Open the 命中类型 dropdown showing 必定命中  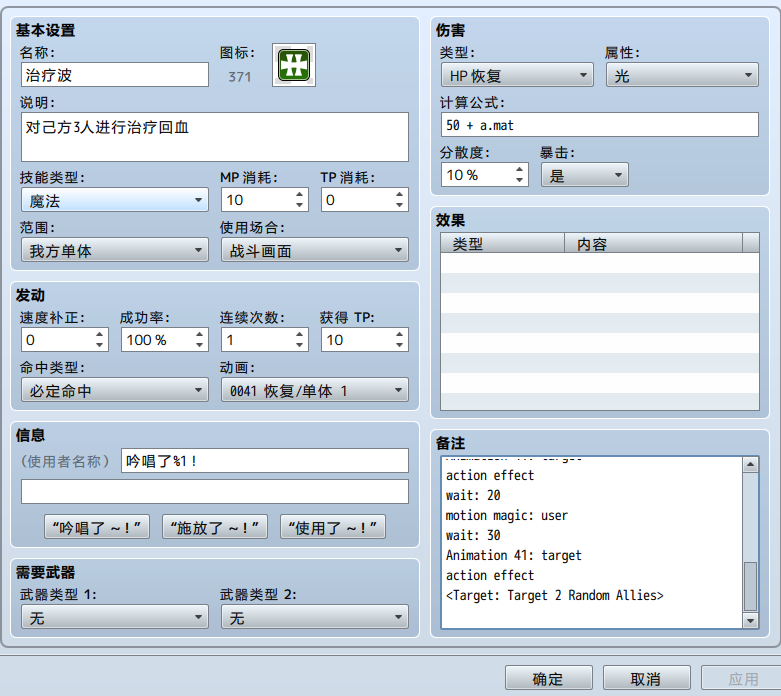(115, 390)
